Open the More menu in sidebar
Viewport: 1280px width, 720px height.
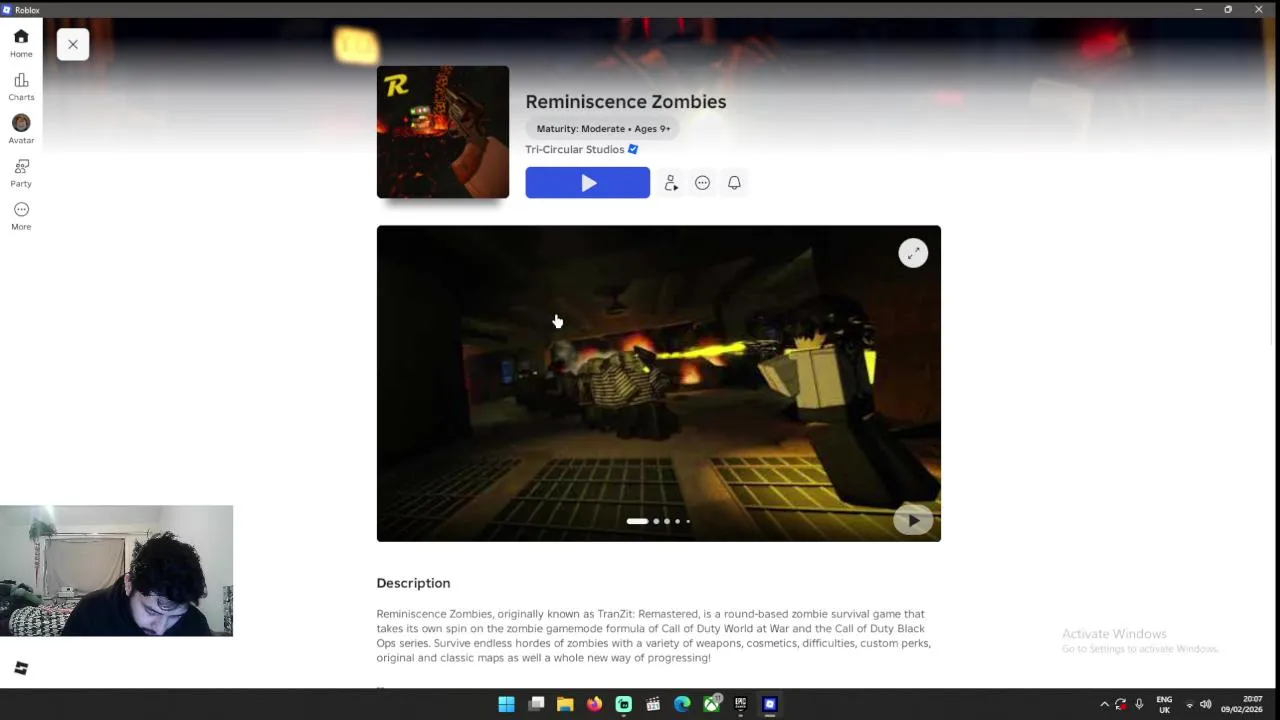point(21,215)
